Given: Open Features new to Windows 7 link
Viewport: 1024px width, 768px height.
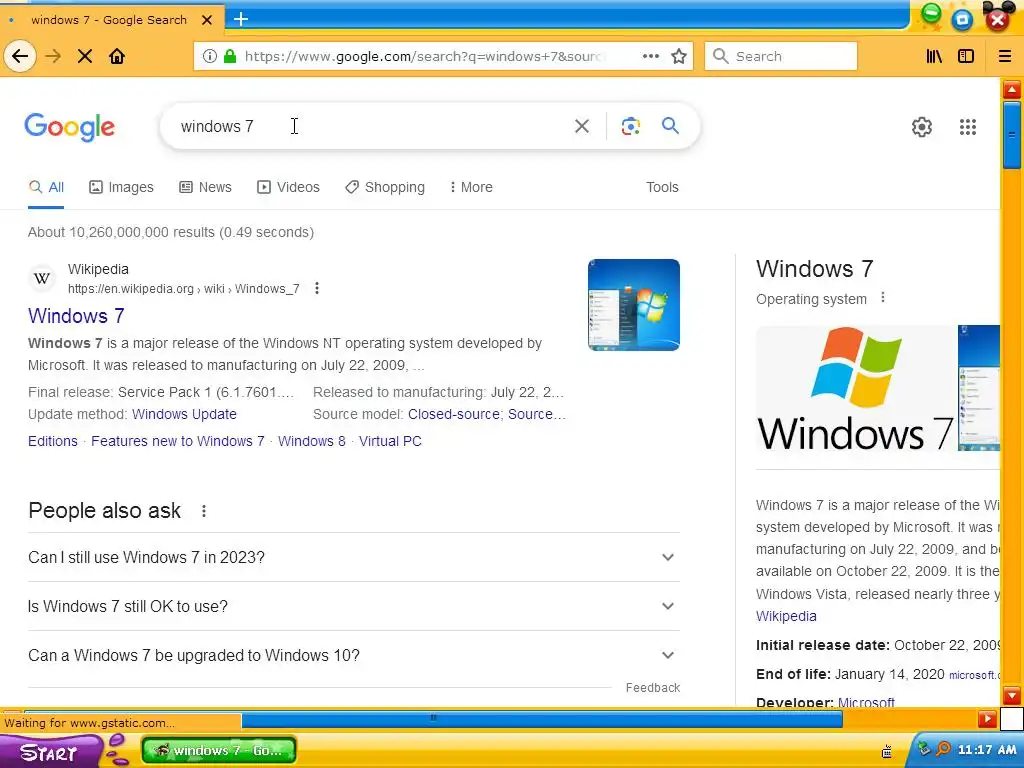Looking at the screenshot, I should [178, 441].
